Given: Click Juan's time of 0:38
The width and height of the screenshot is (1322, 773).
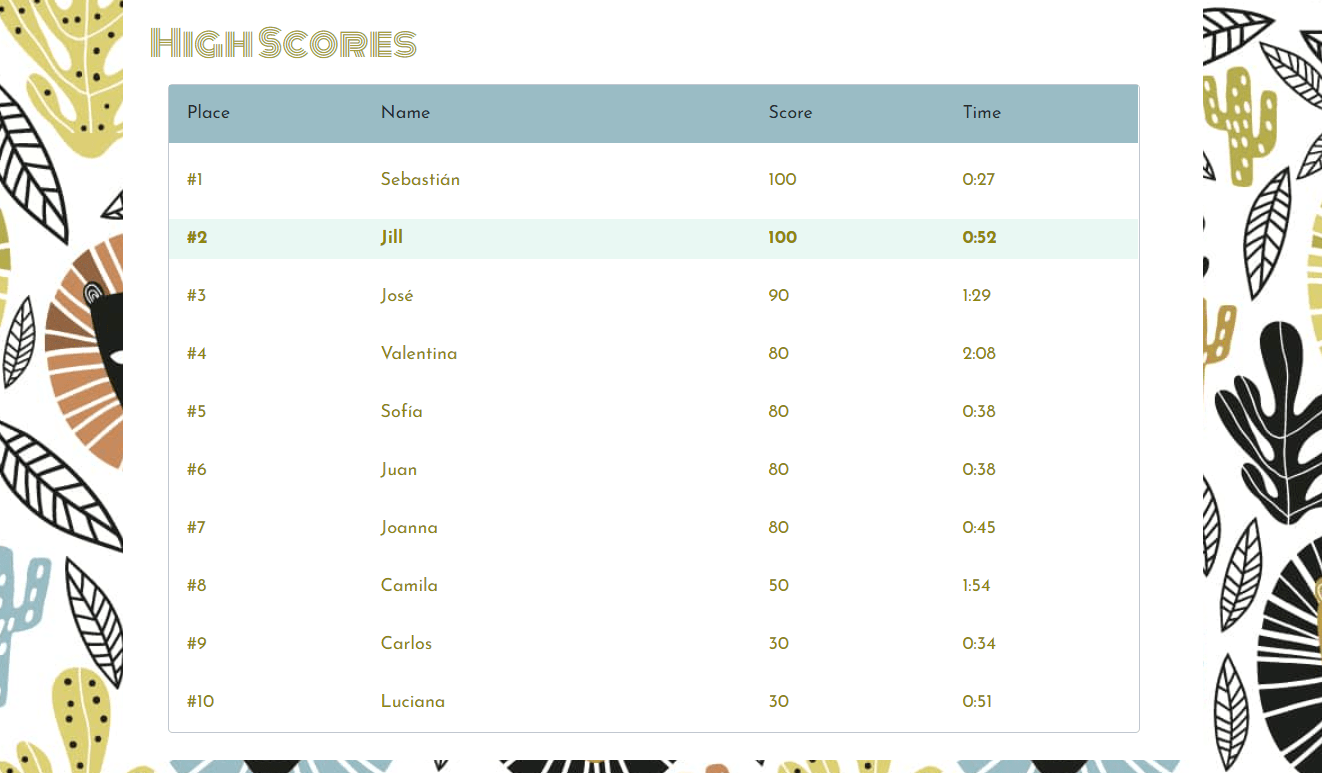Looking at the screenshot, I should pos(979,470).
